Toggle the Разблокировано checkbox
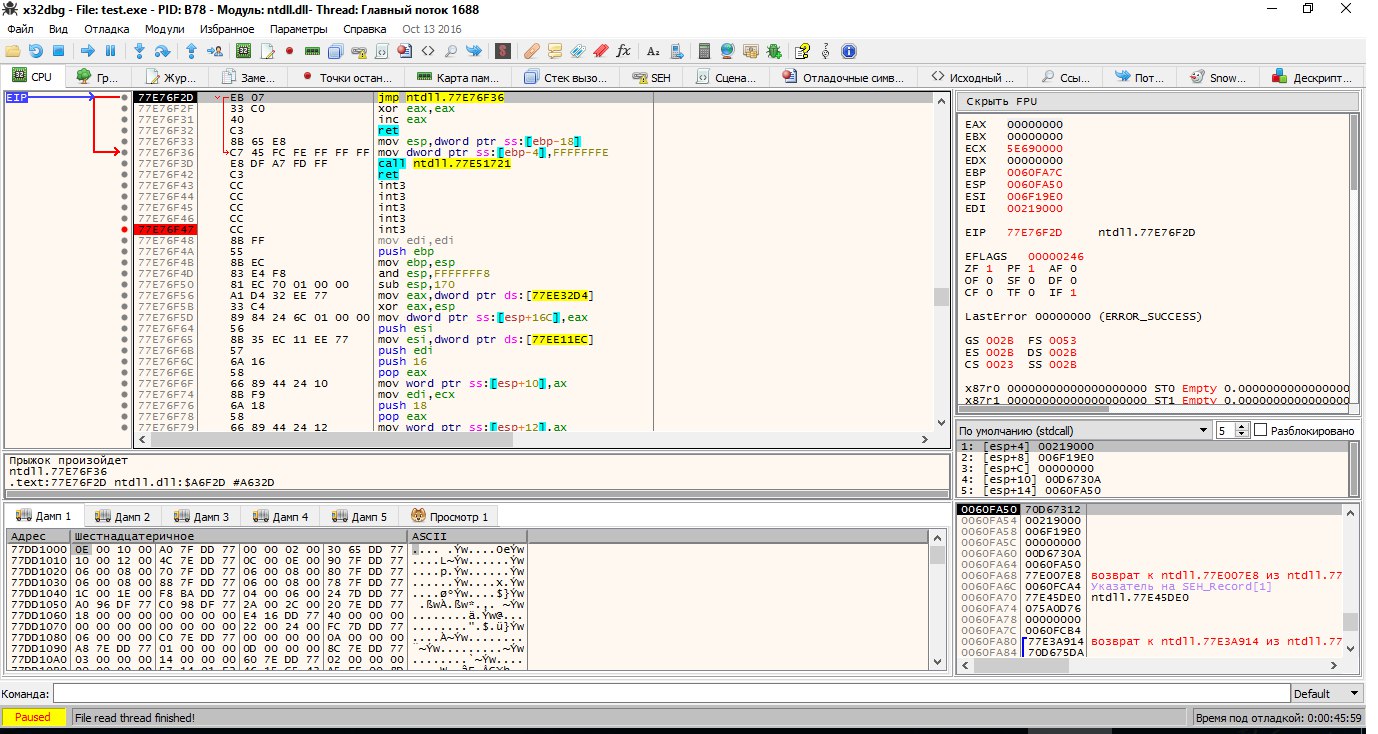The width and height of the screenshot is (1378, 734). pos(1260,430)
